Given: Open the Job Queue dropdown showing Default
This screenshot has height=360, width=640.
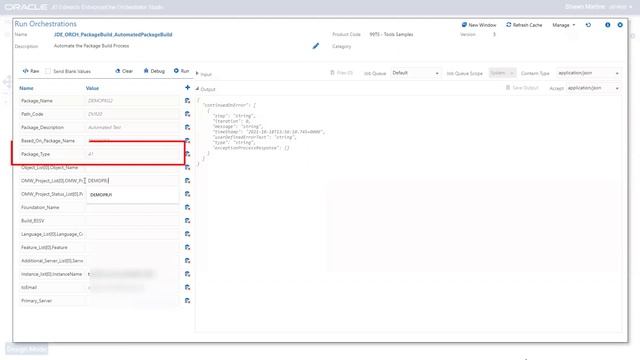Looking at the screenshot, I should click(416, 73).
